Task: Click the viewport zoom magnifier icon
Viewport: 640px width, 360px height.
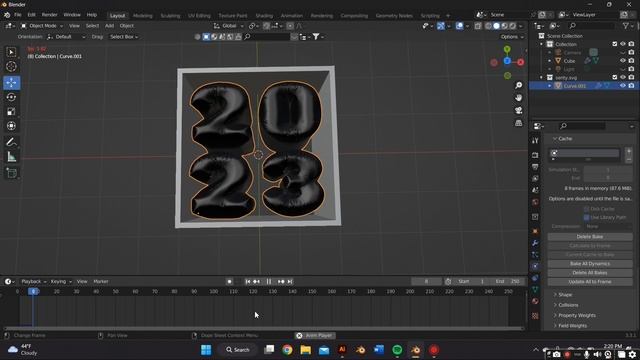Action: pyautogui.click(x=518, y=85)
